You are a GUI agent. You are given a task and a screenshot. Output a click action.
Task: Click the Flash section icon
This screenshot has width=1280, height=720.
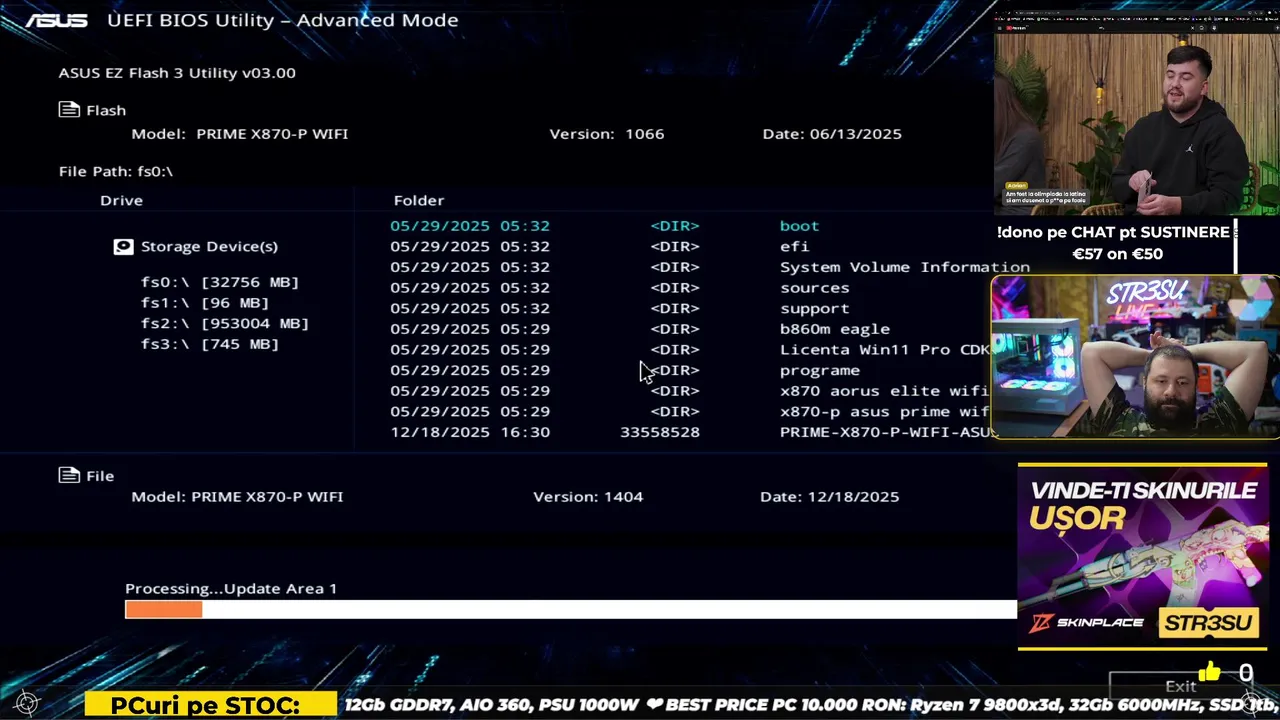pos(69,110)
